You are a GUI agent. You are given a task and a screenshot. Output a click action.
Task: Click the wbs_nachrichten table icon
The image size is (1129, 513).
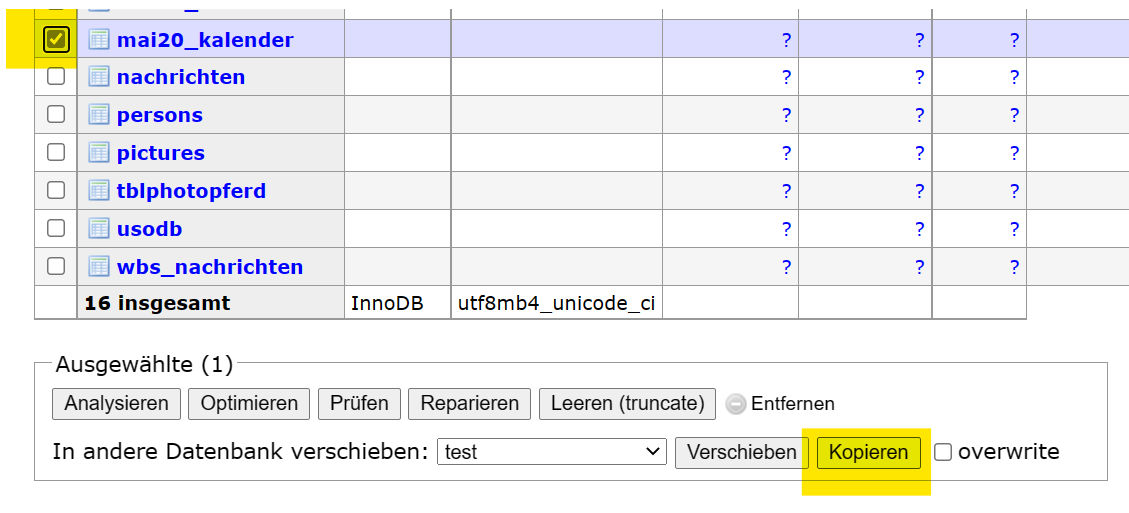pos(98,267)
